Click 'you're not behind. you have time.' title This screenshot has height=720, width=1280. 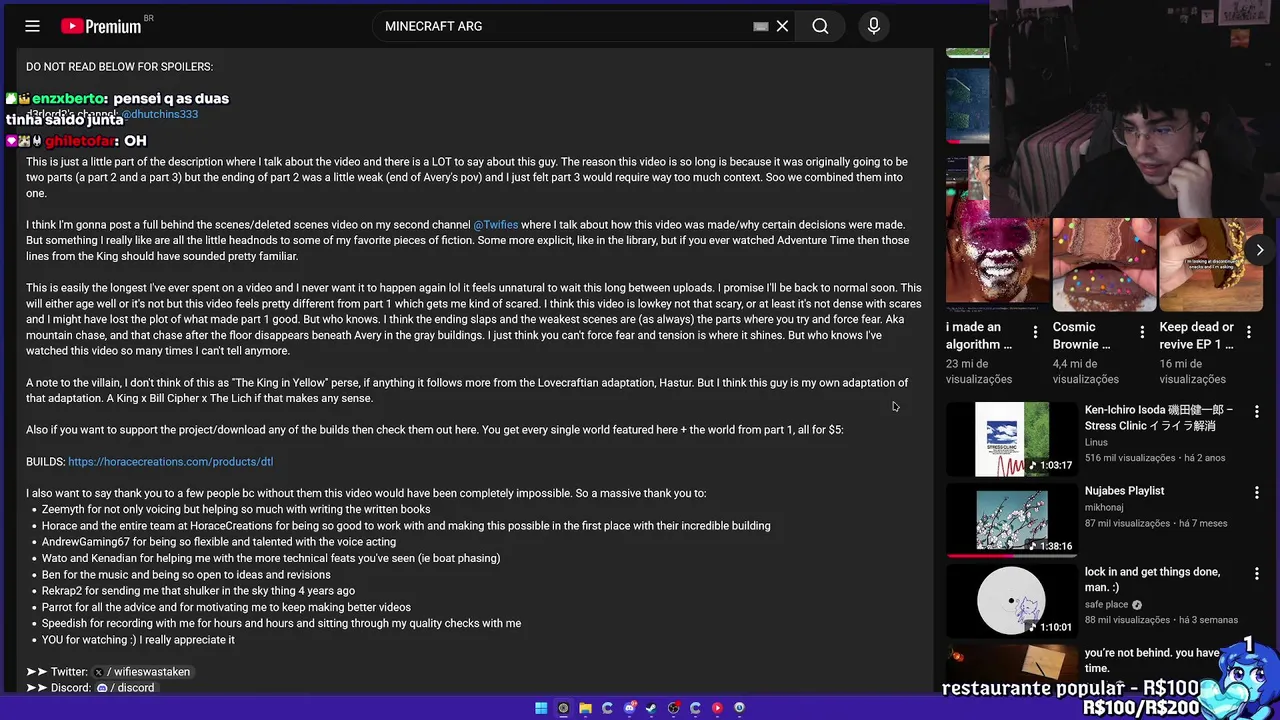coord(1152,660)
